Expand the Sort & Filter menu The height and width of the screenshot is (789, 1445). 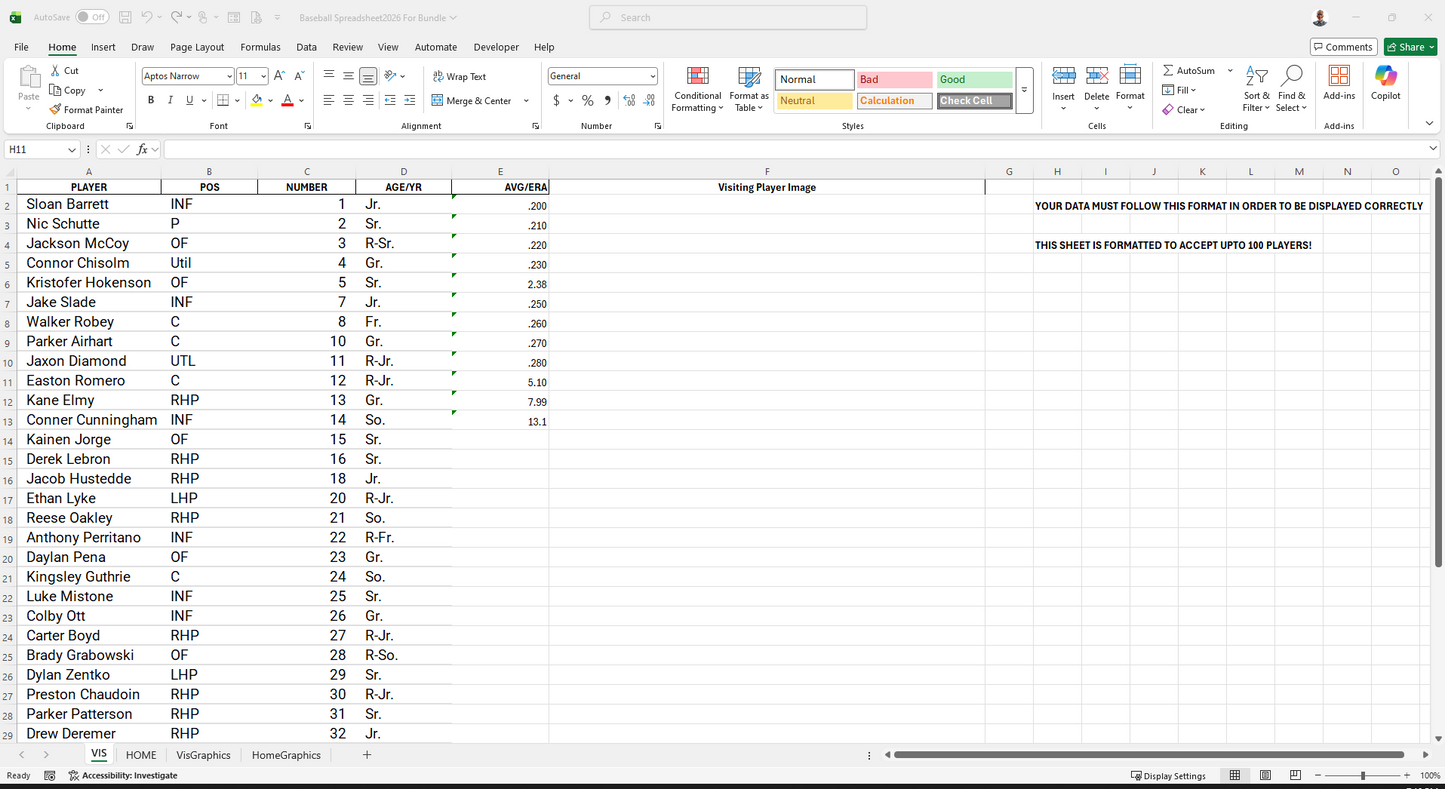point(1257,90)
